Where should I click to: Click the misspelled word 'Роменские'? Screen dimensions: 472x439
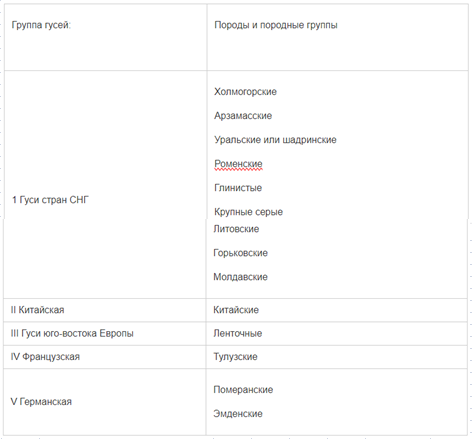tap(238, 164)
